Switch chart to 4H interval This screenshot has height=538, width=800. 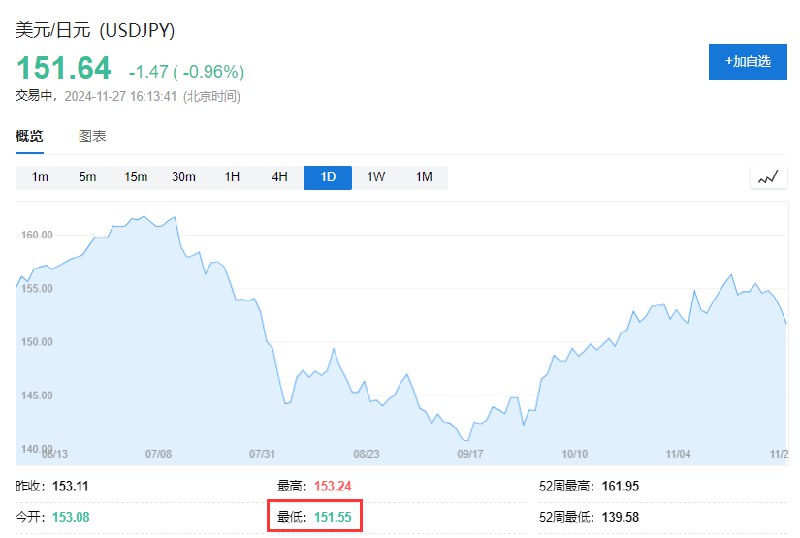[280, 177]
